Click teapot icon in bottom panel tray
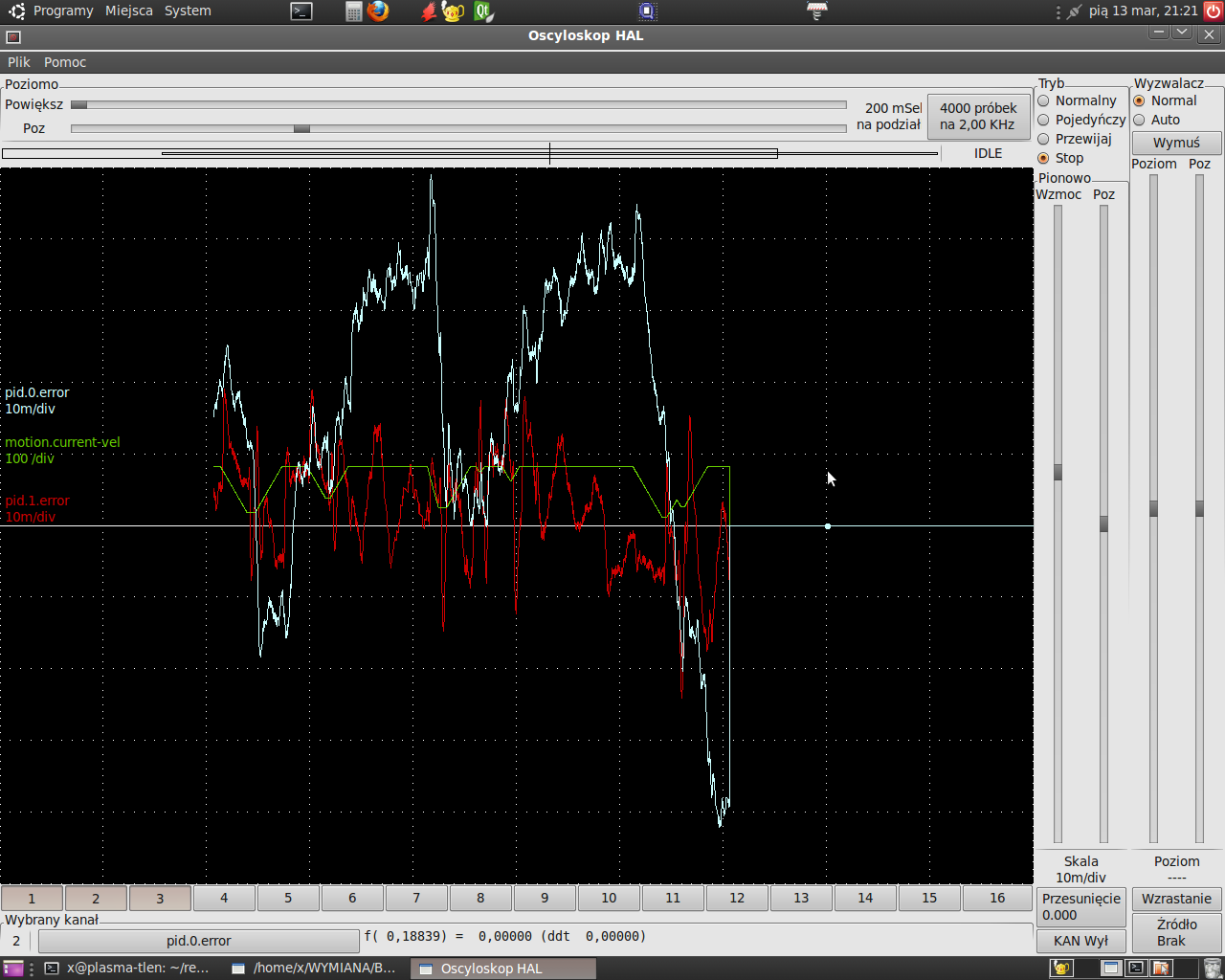Screen dimensions: 1225x980 pos(1061,969)
